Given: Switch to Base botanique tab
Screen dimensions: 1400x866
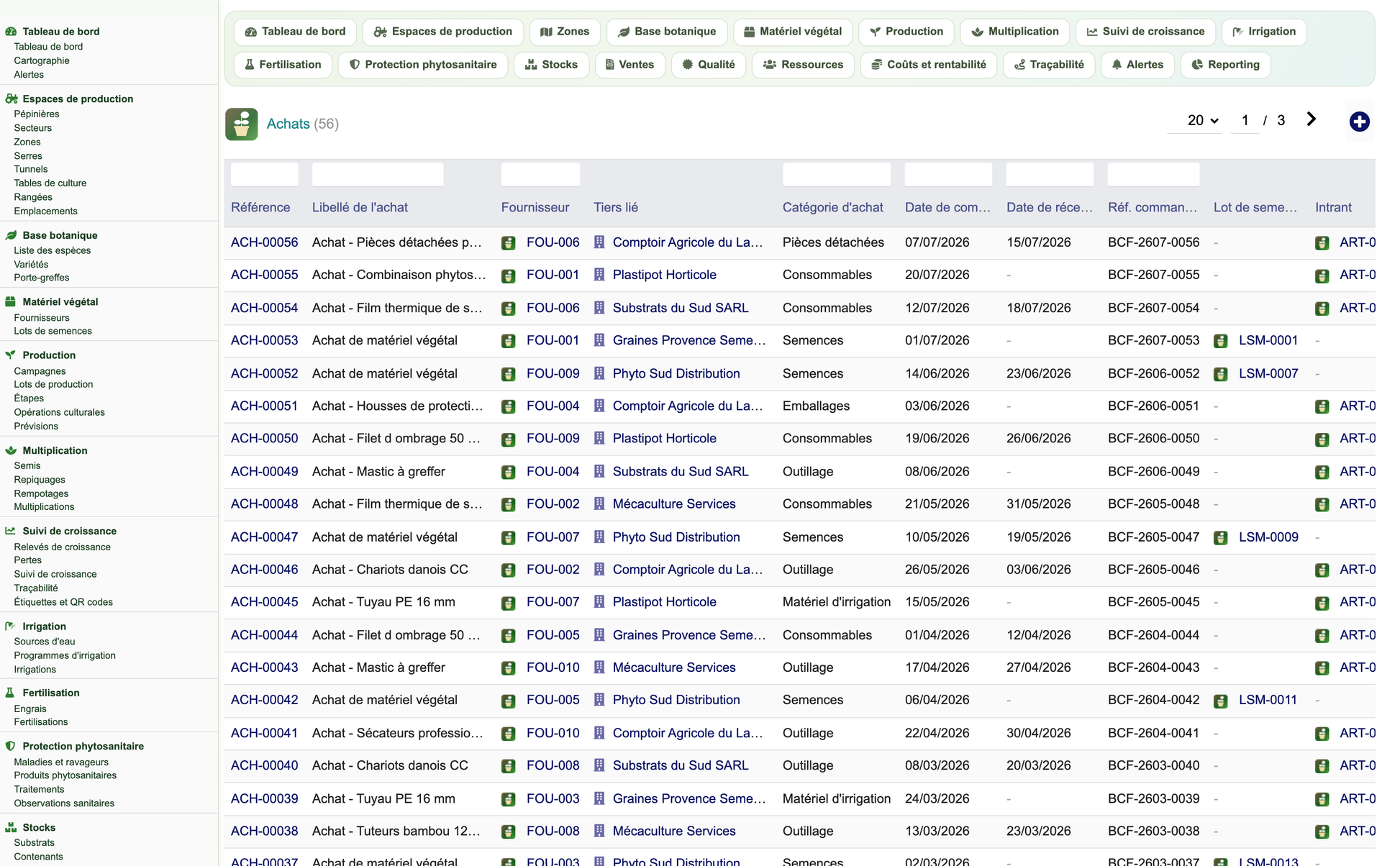Looking at the screenshot, I should point(667,32).
